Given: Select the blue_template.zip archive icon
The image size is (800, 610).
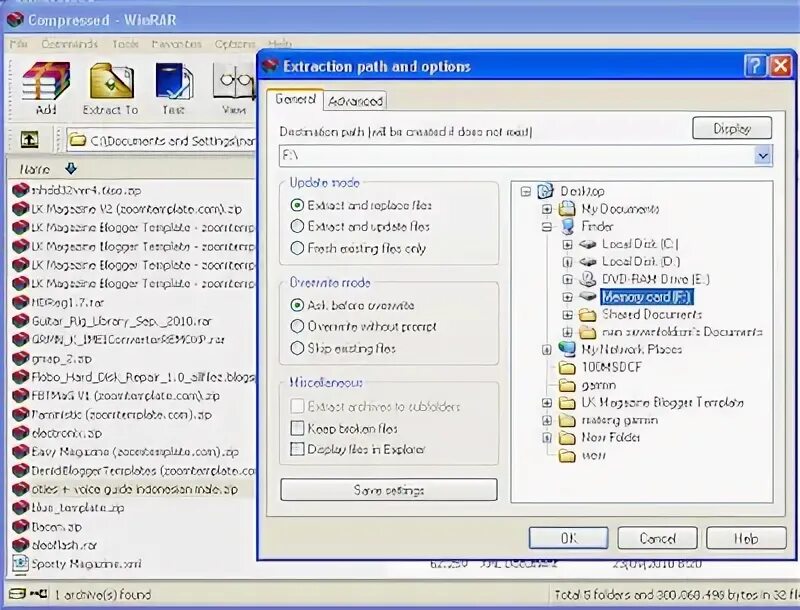Looking at the screenshot, I should click(20, 508).
